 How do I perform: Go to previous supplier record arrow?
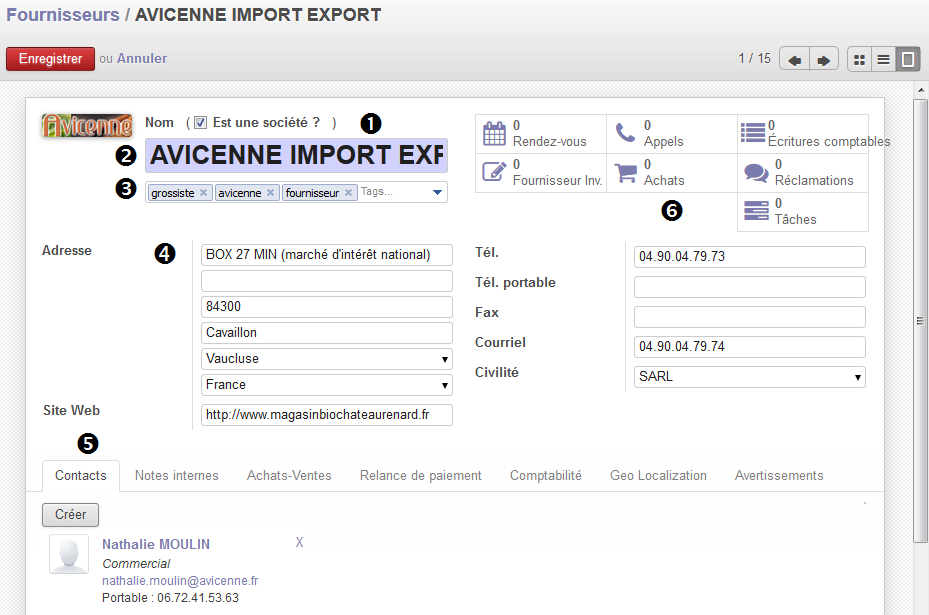coord(795,59)
